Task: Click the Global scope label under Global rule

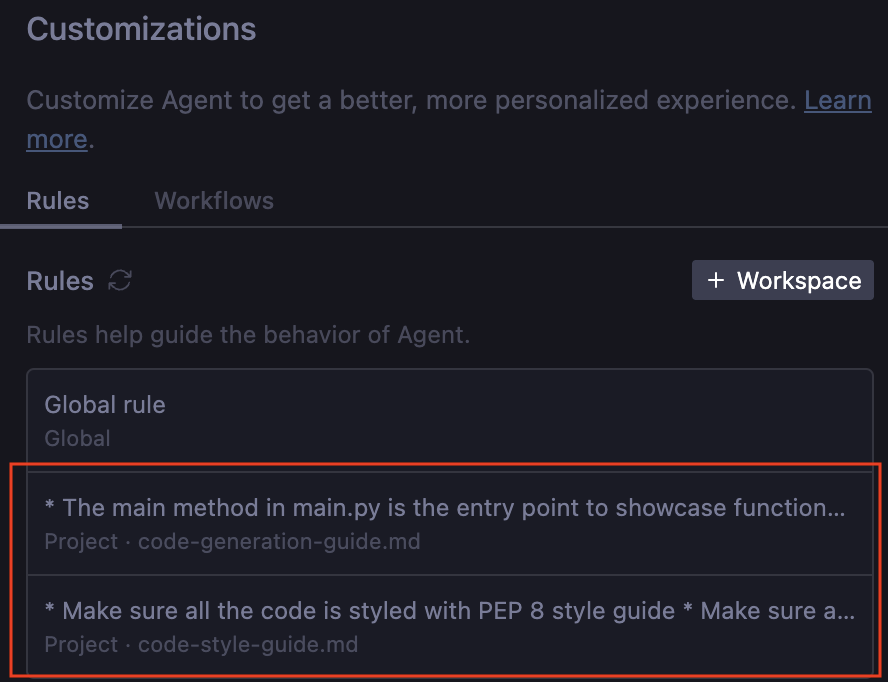Action: (x=77, y=438)
